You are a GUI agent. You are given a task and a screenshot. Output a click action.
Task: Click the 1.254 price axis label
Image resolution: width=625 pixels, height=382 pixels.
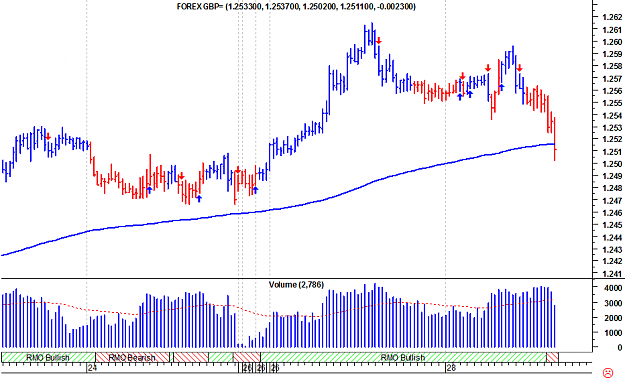(x=612, y=116)
